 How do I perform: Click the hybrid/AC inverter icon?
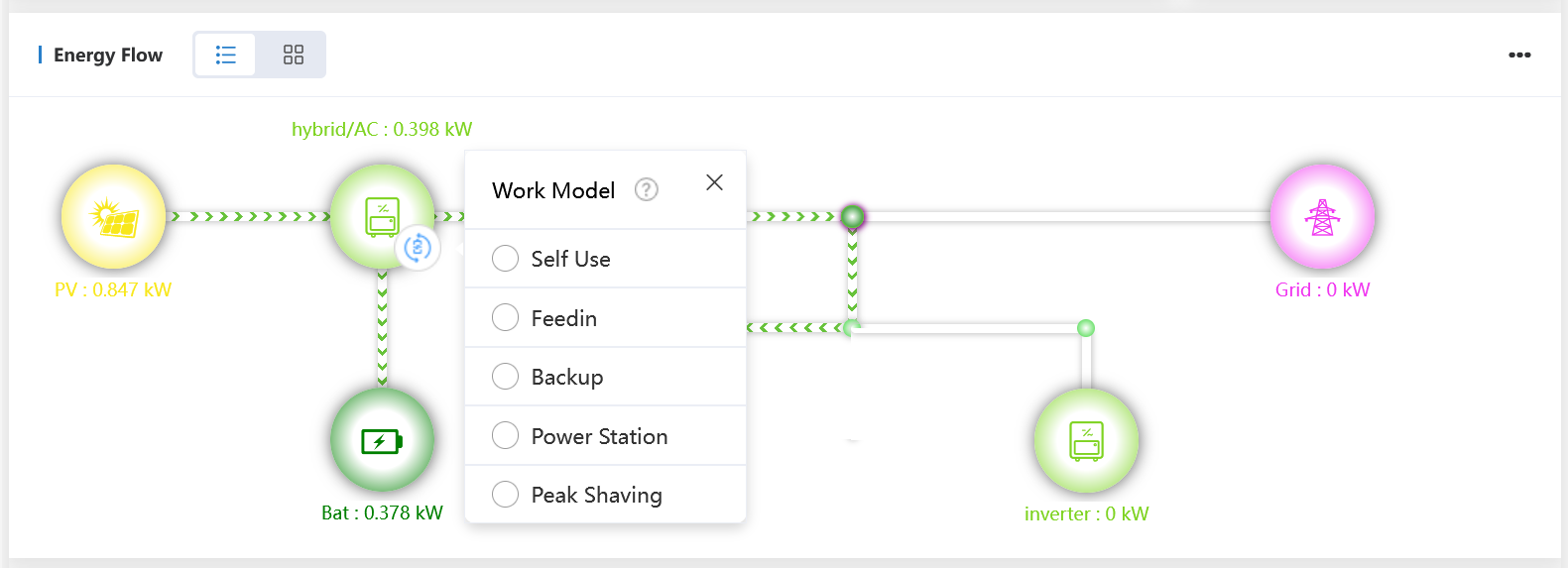click(x=382, y=215)
